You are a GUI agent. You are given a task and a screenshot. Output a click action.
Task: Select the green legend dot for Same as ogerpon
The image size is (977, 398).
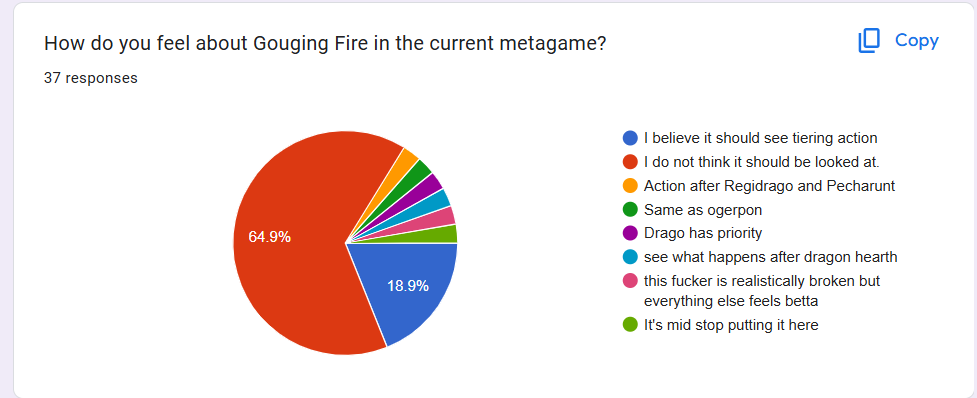pos(630,210)
